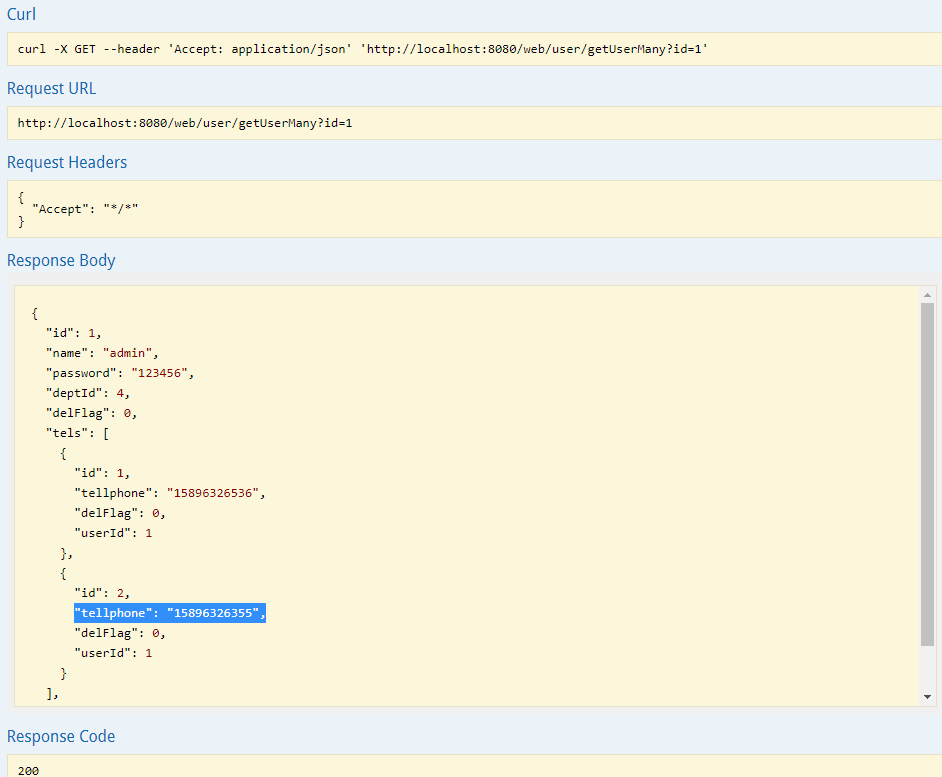Image resolution: width=942 pixels, height=777 pixels.
Task: Click the highlighted tellphone 15896326355 line
Action: point(170,613)
